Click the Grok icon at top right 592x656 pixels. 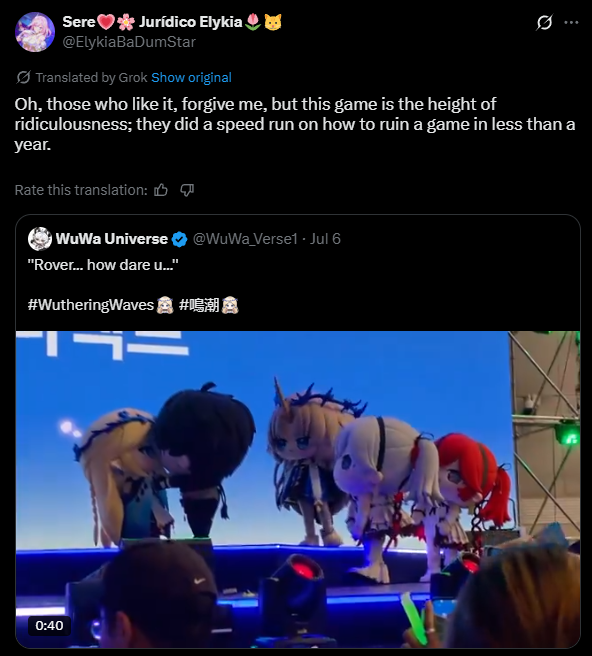coord(544,23)
